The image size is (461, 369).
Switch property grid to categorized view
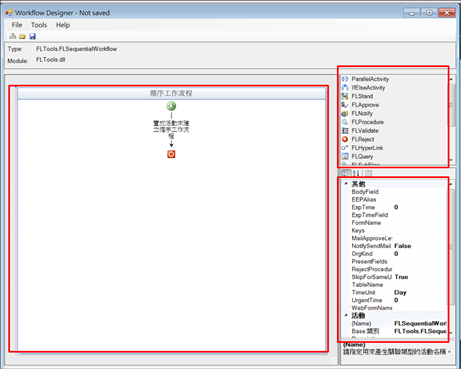coord(346,173)
